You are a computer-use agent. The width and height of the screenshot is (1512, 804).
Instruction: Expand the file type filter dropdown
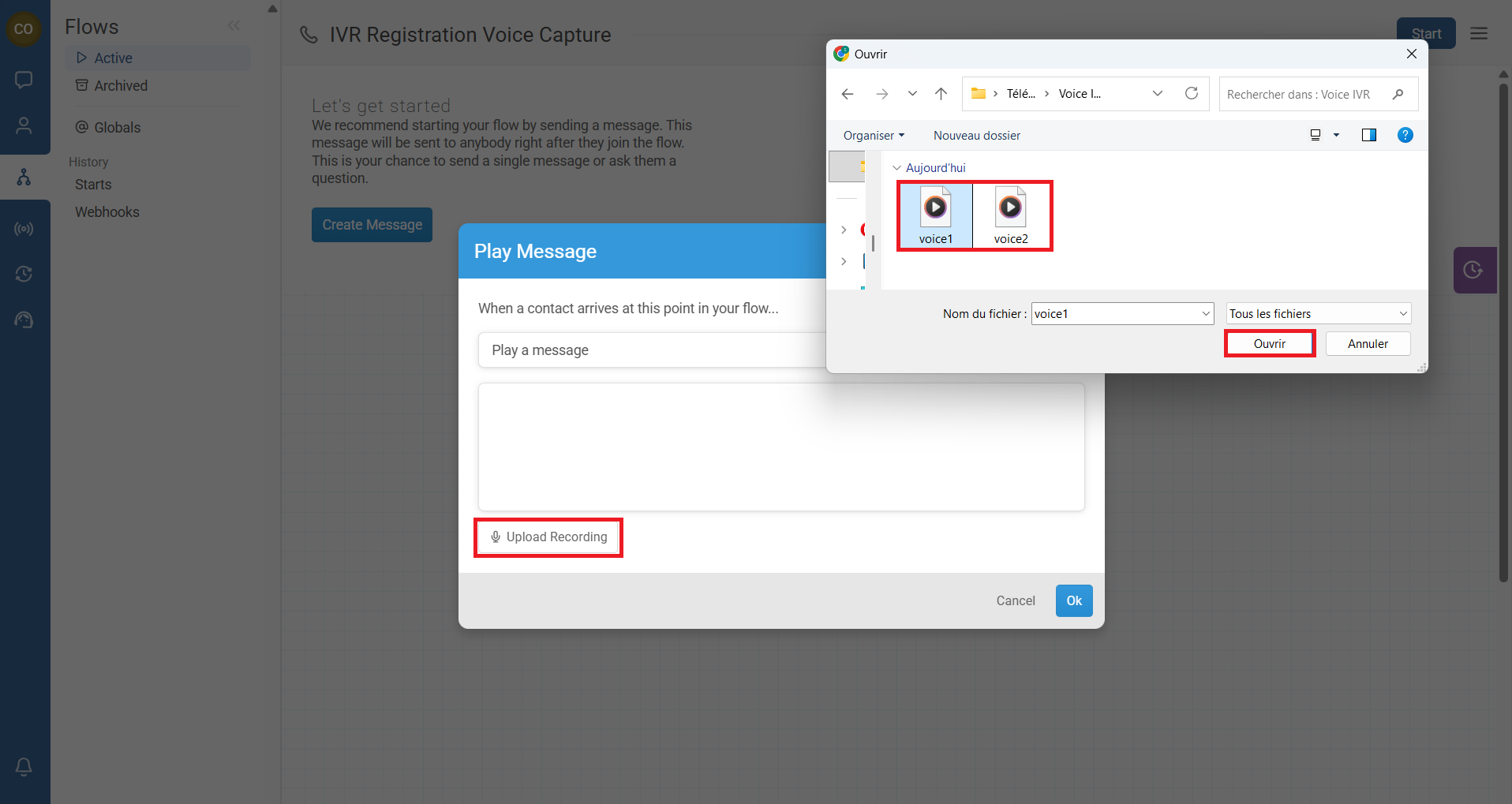coord(1318,314)
